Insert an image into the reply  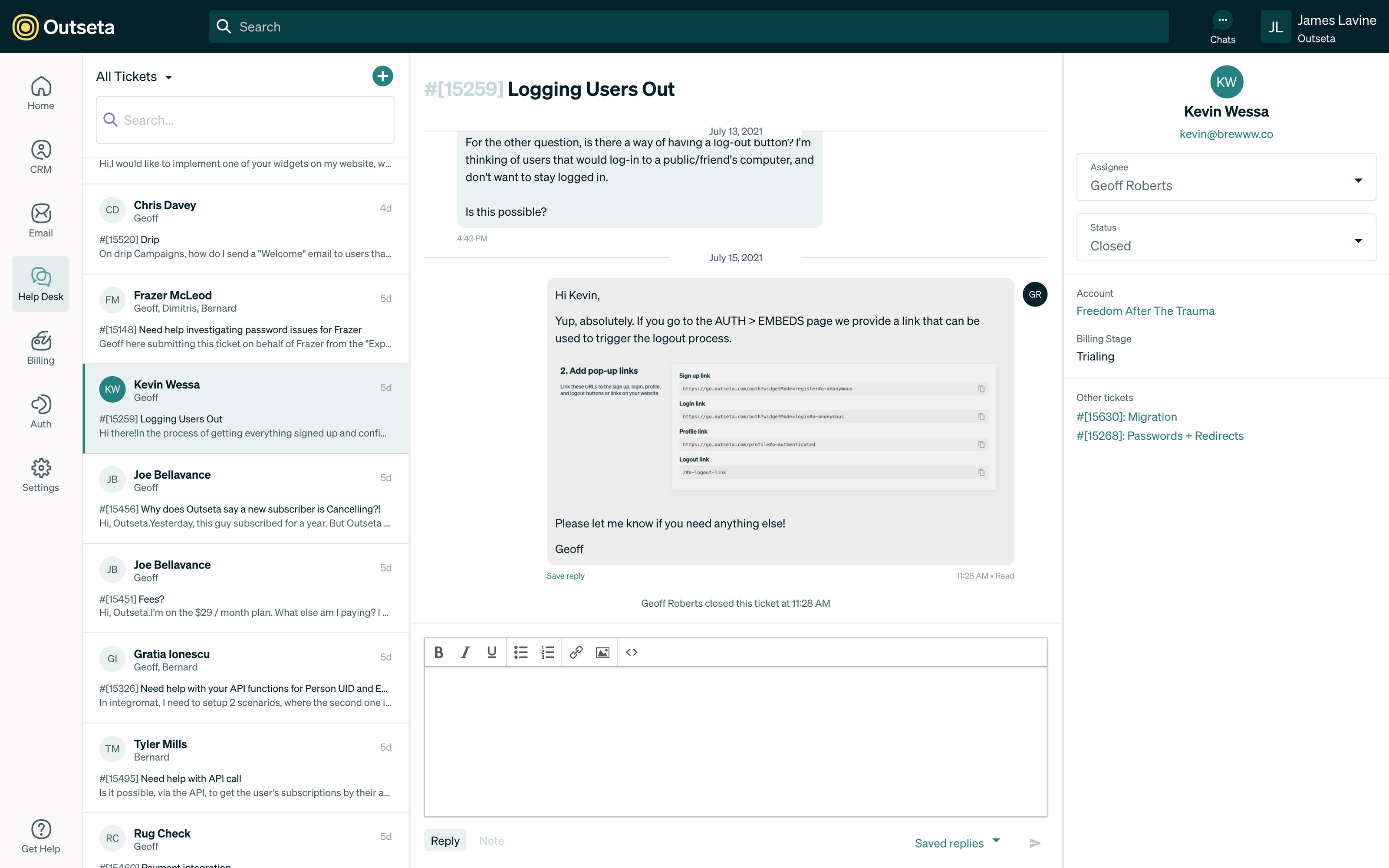tap(602, 652)
